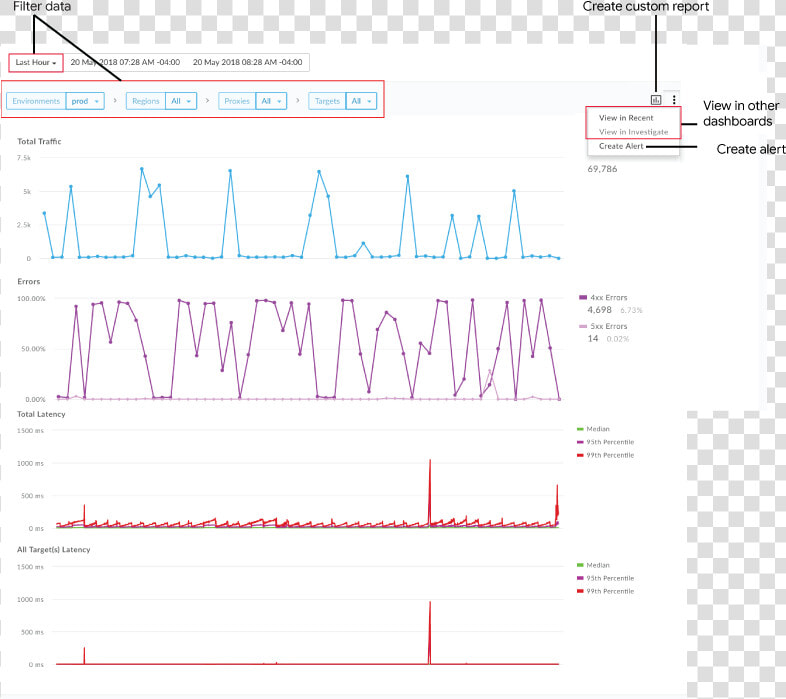Click the Environments filter label
Image resolution: width=786 pixels, height=699 pixels.
point(36,101)
